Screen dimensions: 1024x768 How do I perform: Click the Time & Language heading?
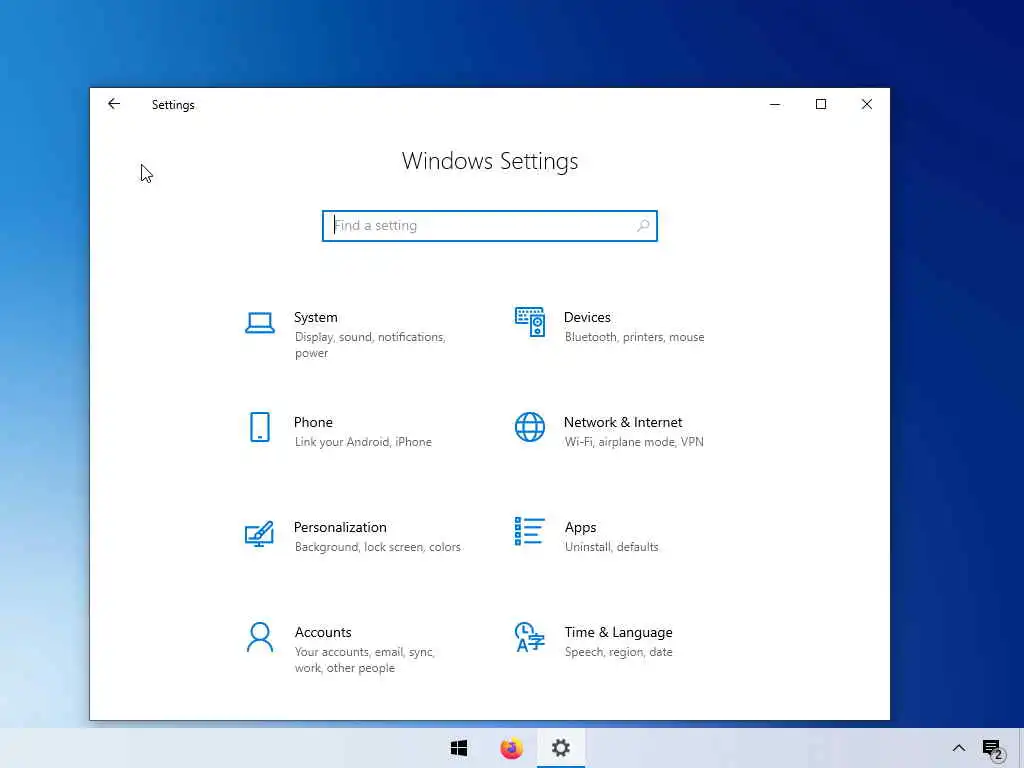click(618, 632)
